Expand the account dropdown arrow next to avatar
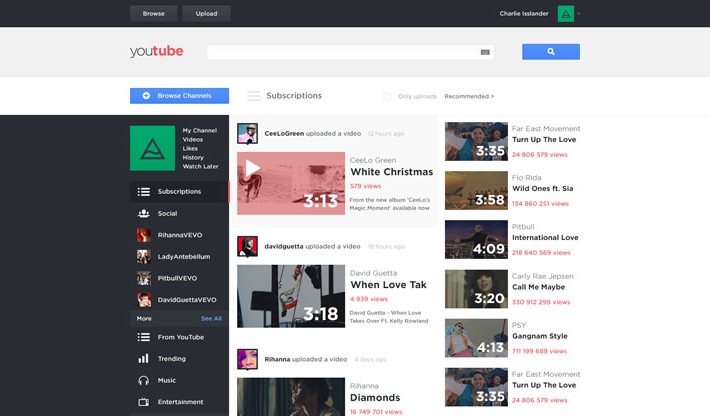 pos(579,14)
